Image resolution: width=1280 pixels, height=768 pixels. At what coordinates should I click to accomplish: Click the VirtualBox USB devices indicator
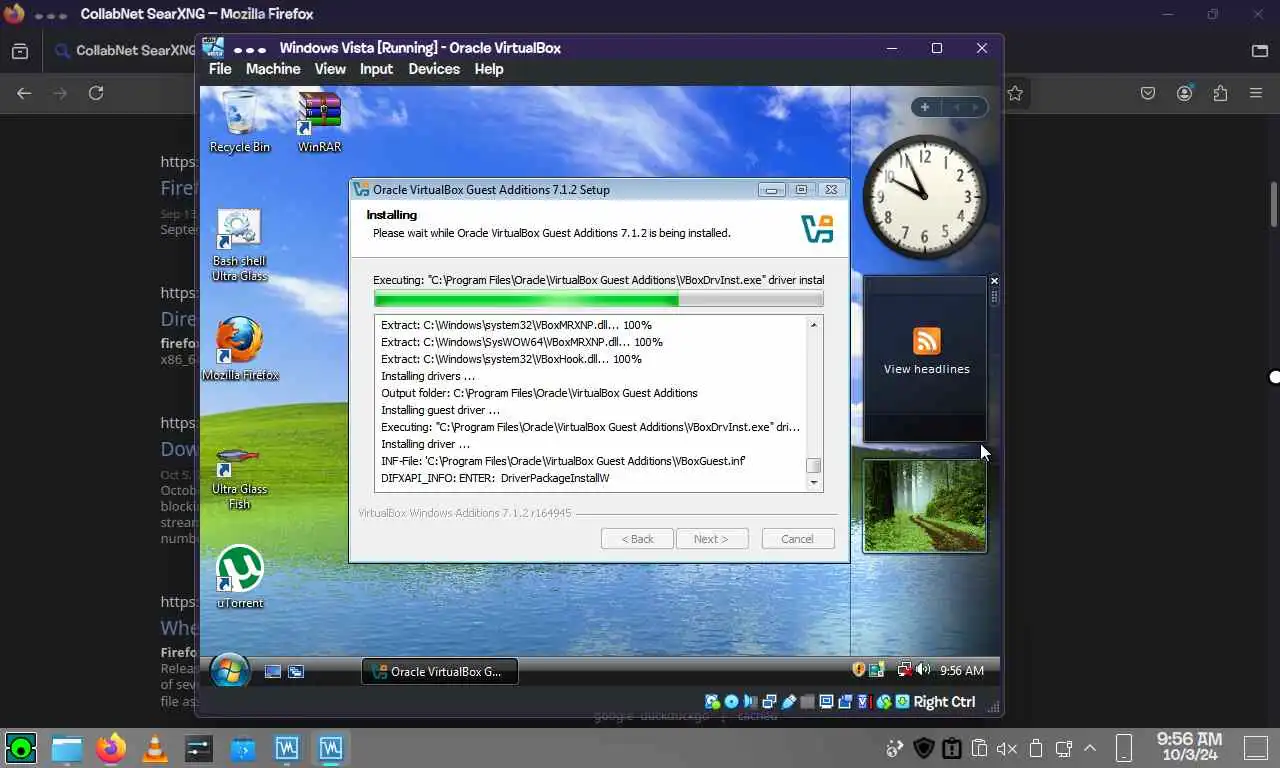point(788,702)
